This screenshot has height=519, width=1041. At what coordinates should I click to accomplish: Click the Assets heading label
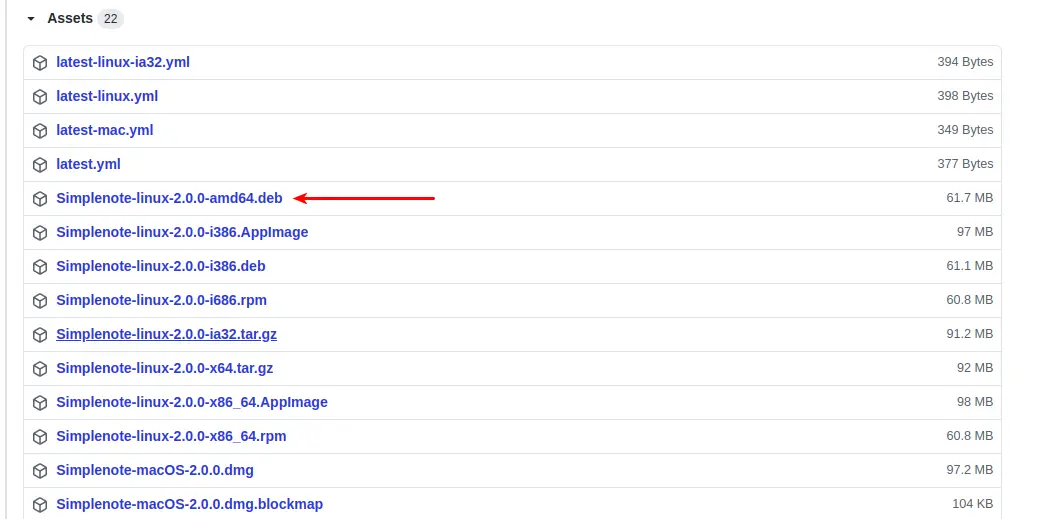click(x=70, y=18)
